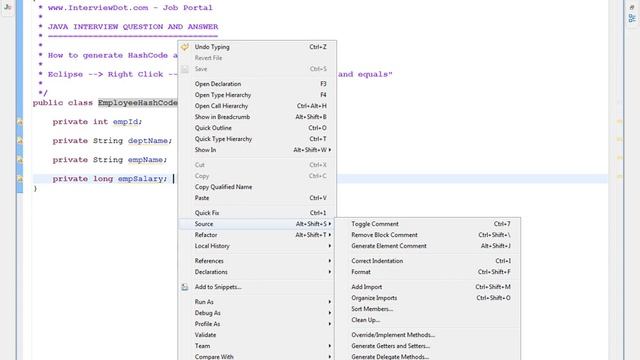Click Generate Delegate Methods...

(428, 356)
